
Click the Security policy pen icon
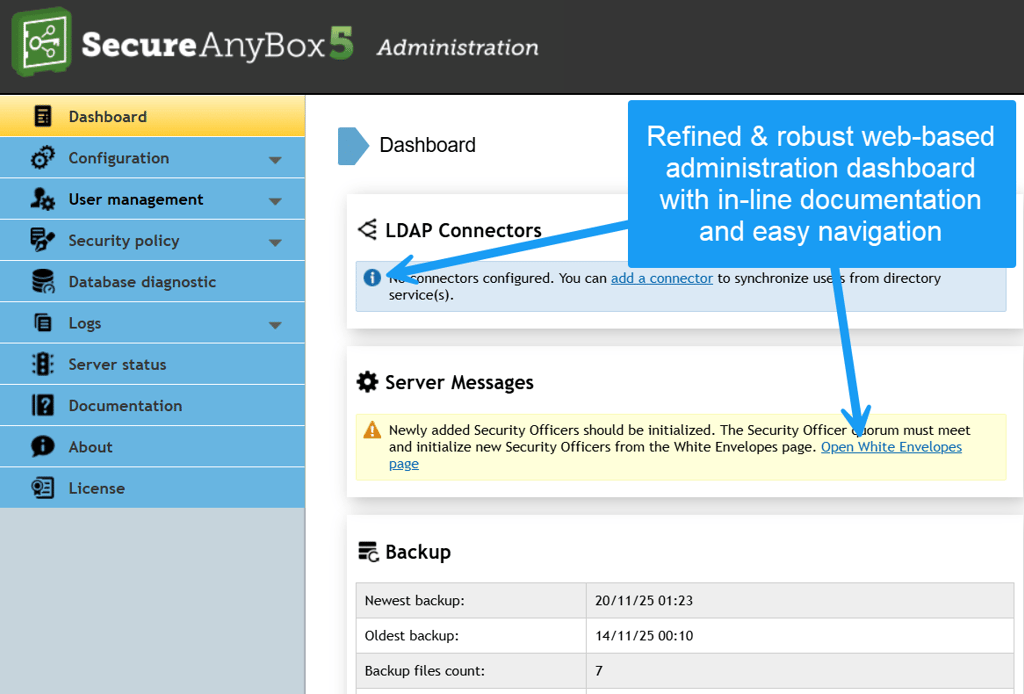pyautogui.click(x=42, y=240)
